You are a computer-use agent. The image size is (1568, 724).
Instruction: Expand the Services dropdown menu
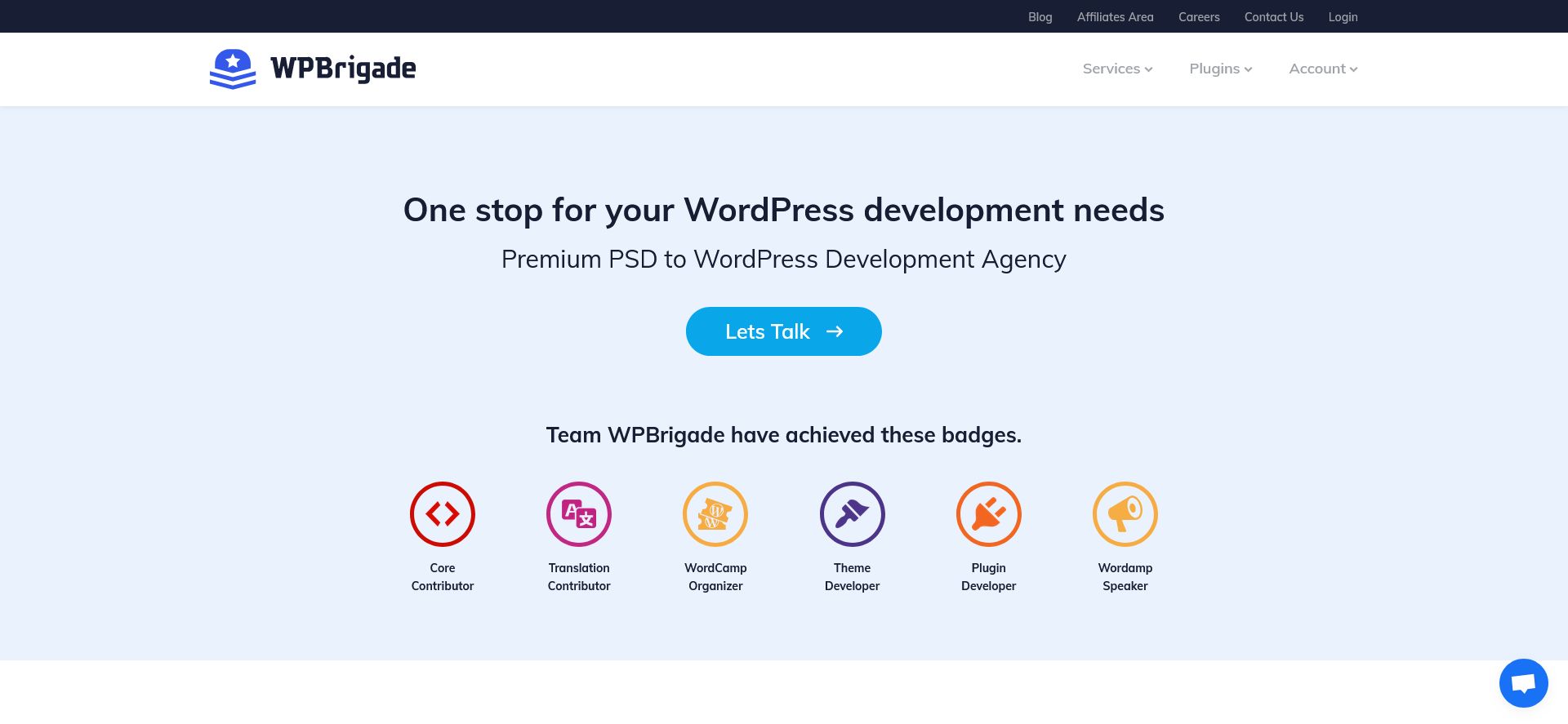tap(1117, 69)
